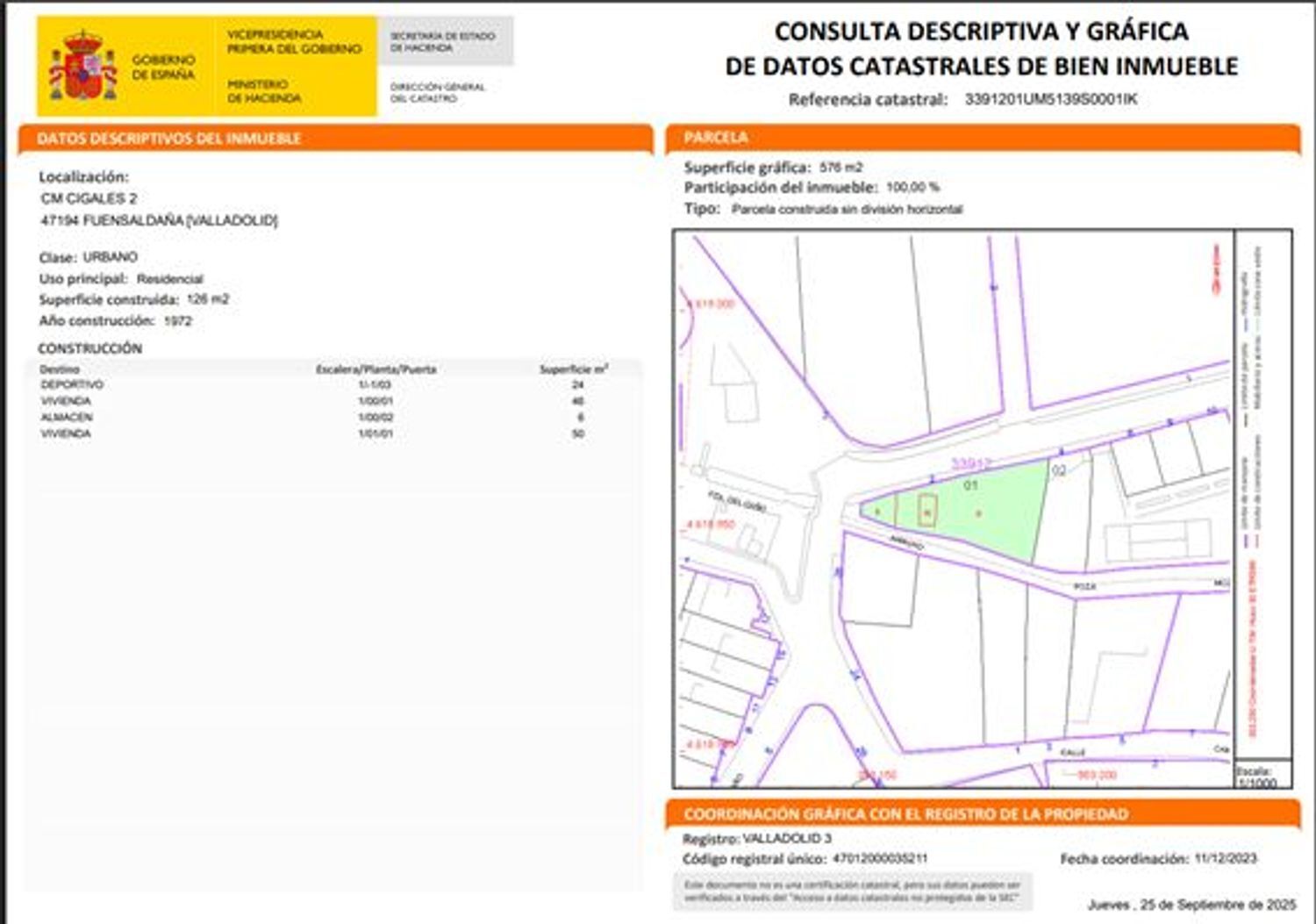Click the Spanish coat of arms emblem
The image size is (1316, 924).
(x=83, y=67)
